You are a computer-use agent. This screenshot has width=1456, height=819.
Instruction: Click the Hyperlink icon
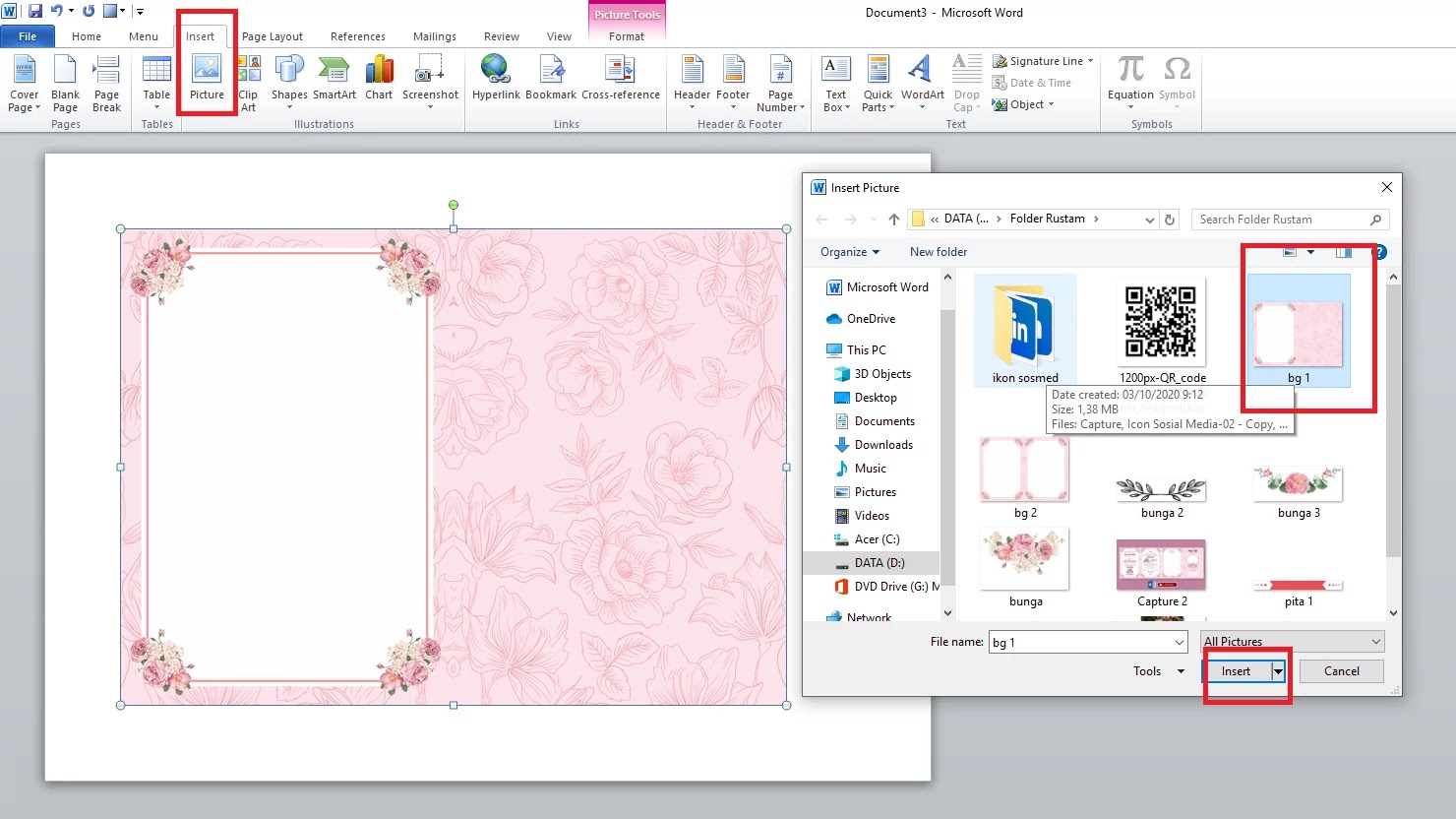pyautogui.click(x=496, y=79)
